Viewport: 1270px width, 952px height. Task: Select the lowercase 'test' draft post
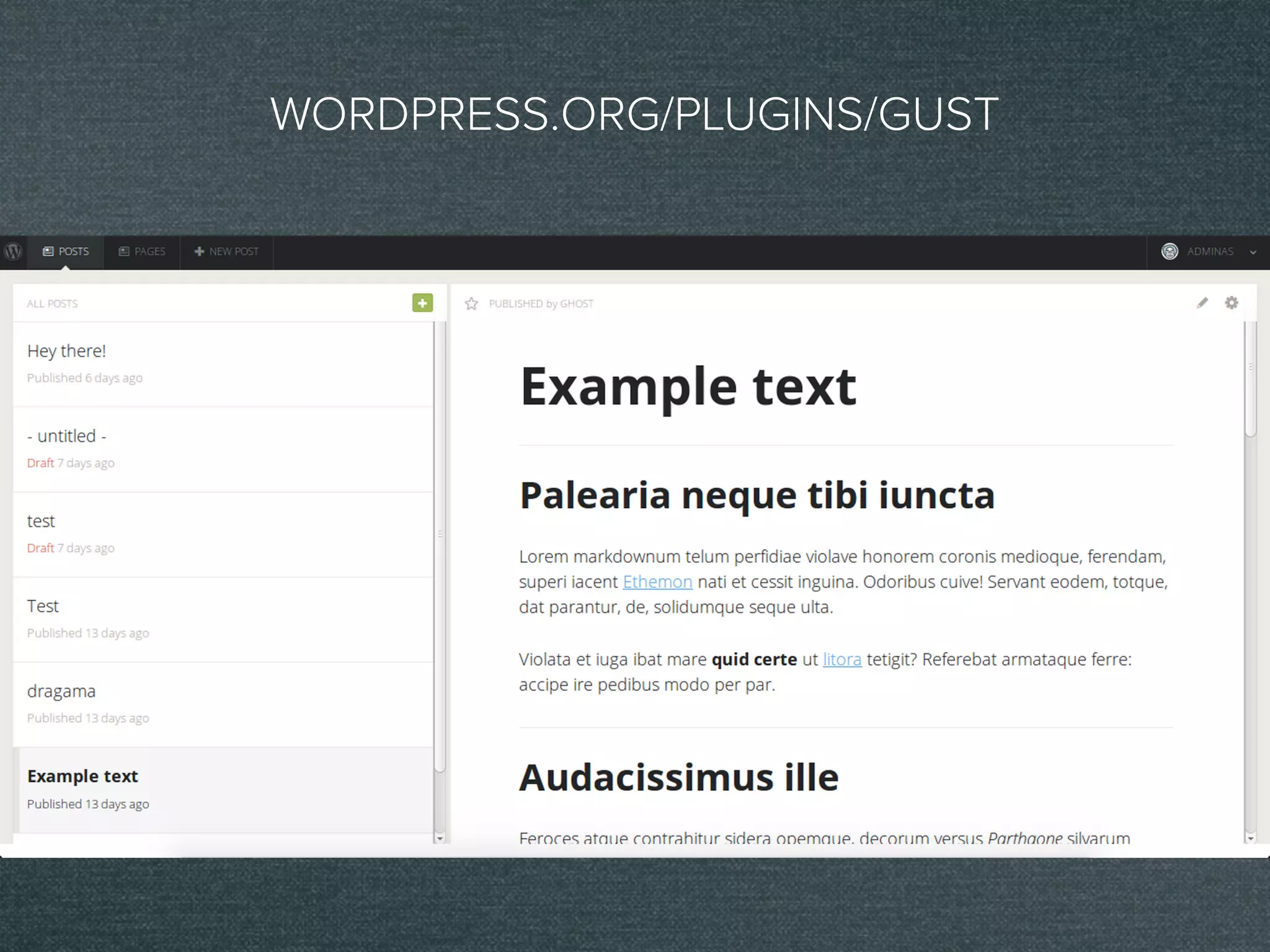pyautogui.click(x=223, y=535)
